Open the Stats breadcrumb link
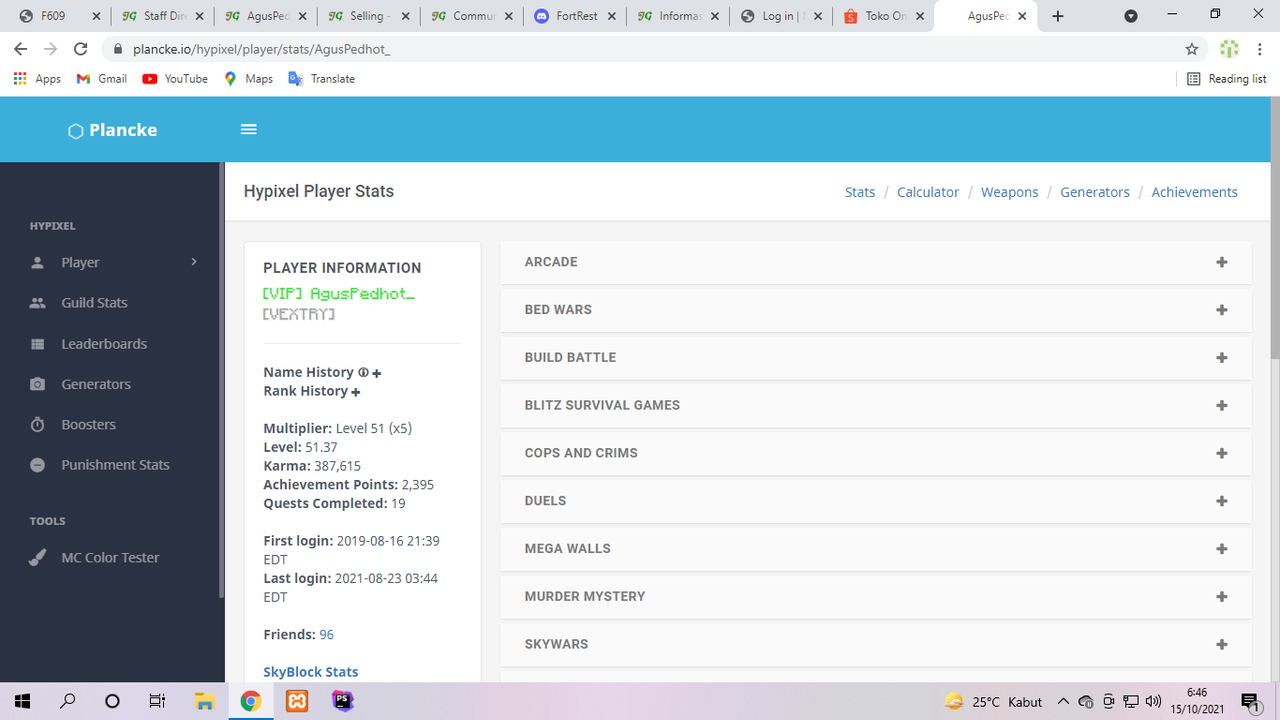This screenshot has height=720, width=1280. 860,192
